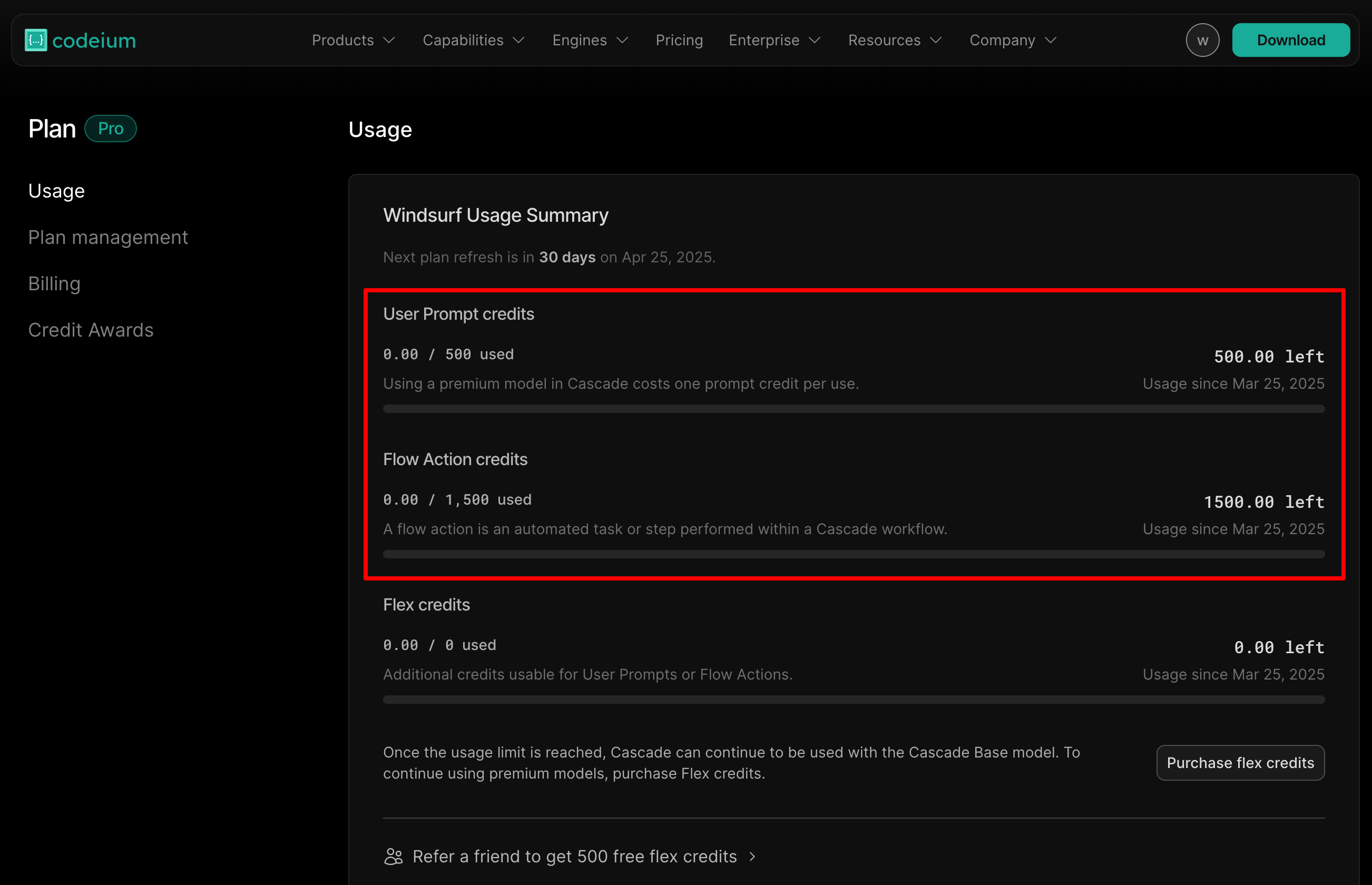The width and height of the screenshot is (1372, 885).
Task: Click Refer a friend flex credits link
Action: (x=574, y=856)
